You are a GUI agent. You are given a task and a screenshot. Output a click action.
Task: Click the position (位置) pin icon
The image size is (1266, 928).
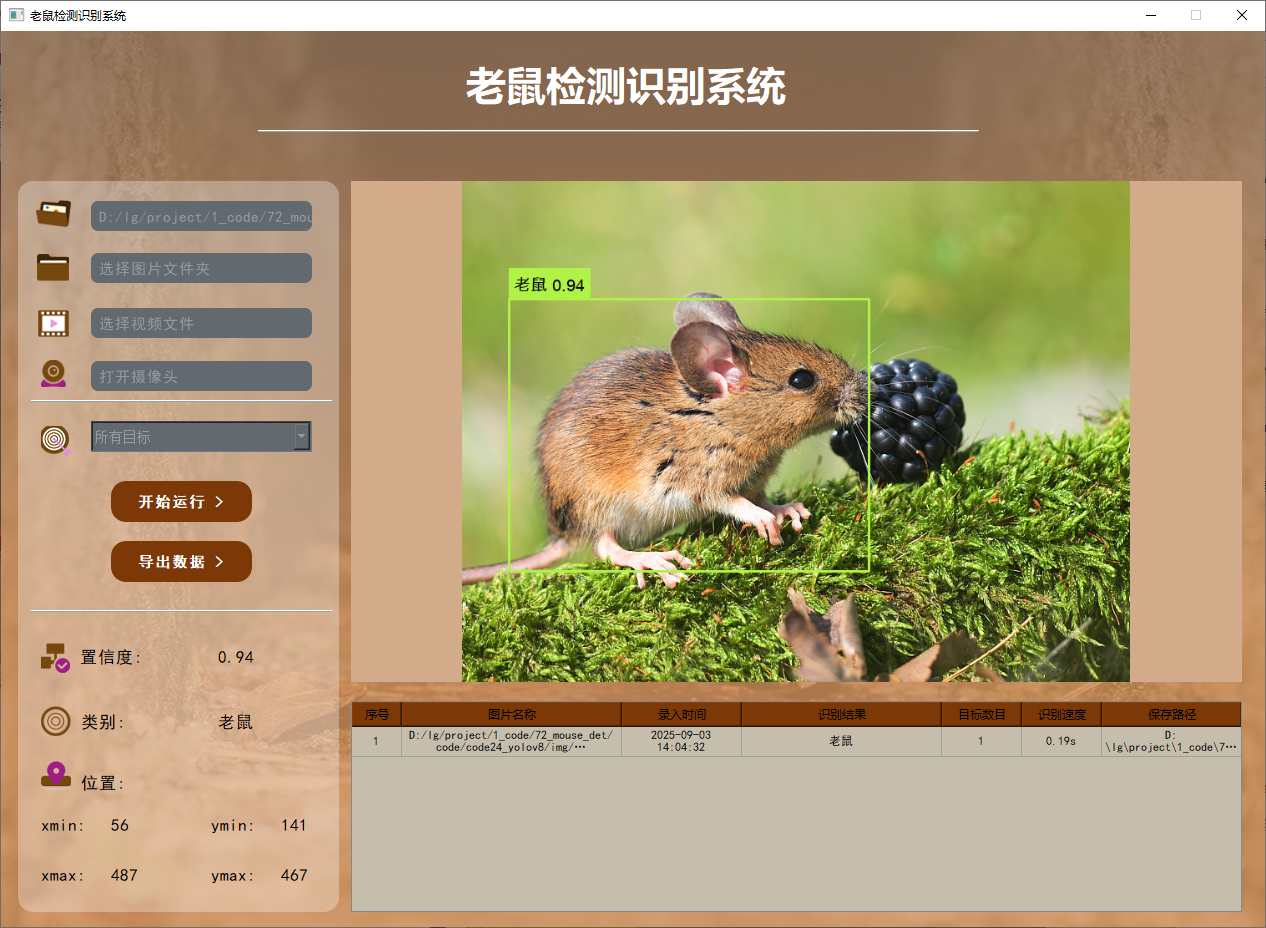pyautogui.click(x=55, y=775)
